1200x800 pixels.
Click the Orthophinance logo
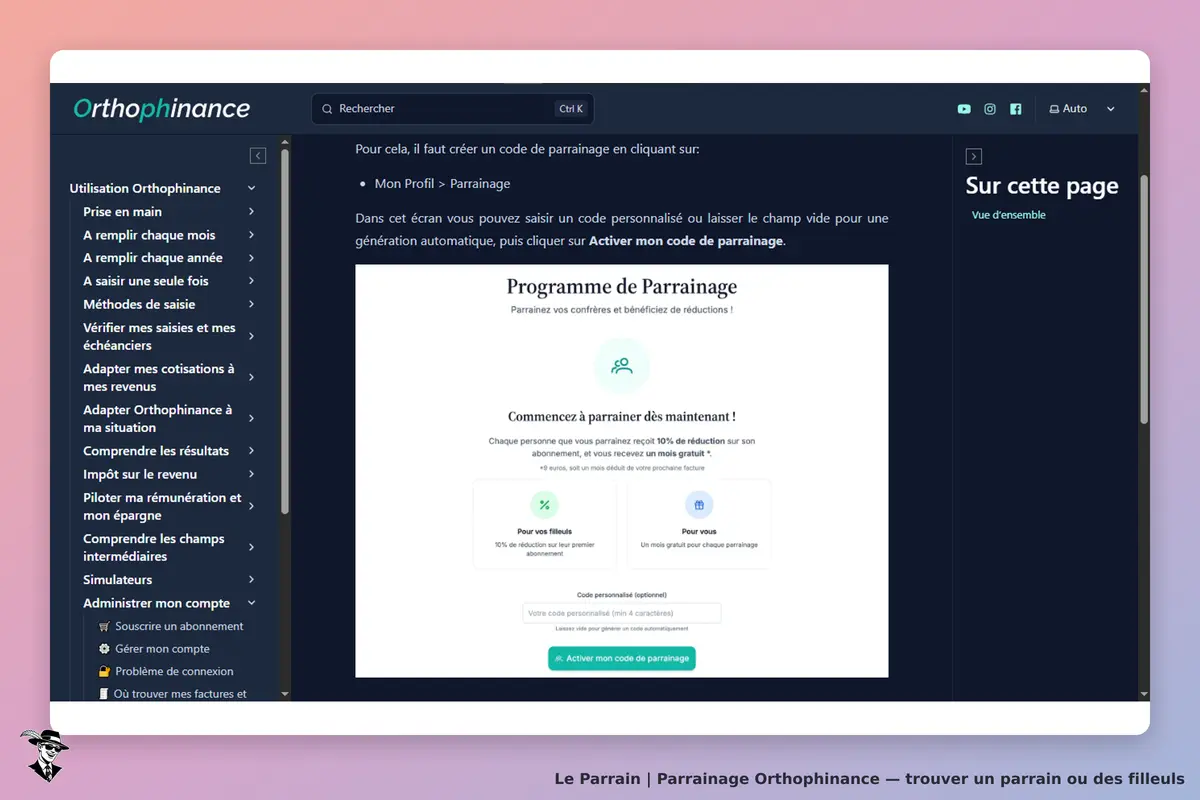click(x=162, y=108)
